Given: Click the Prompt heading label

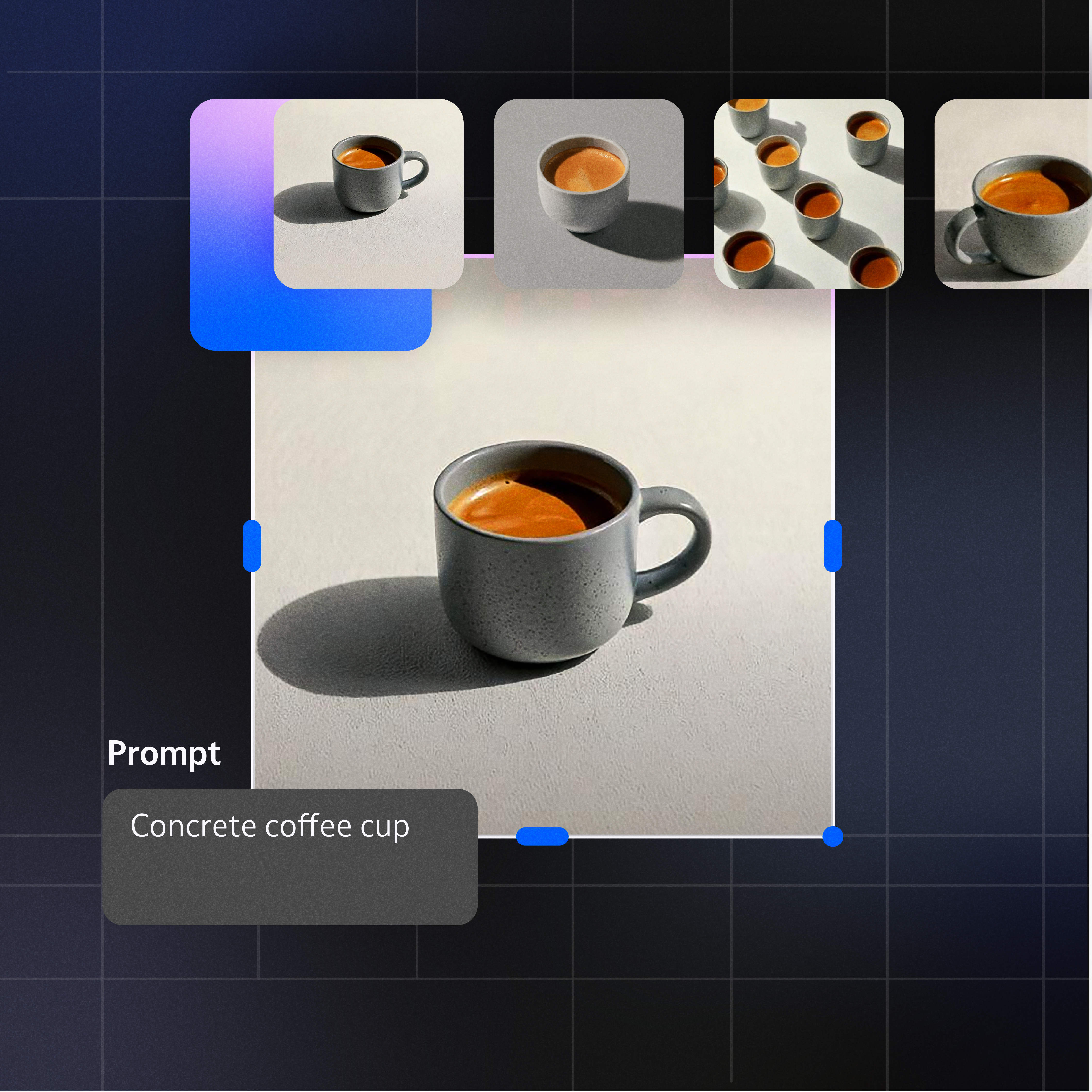Looking at the screenshot, I should [x=164, y=753].
